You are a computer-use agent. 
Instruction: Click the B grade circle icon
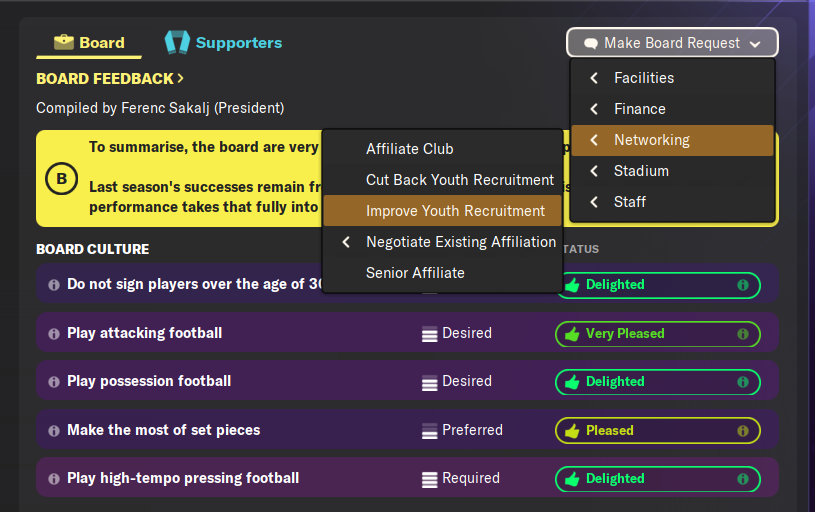(61, 179)
